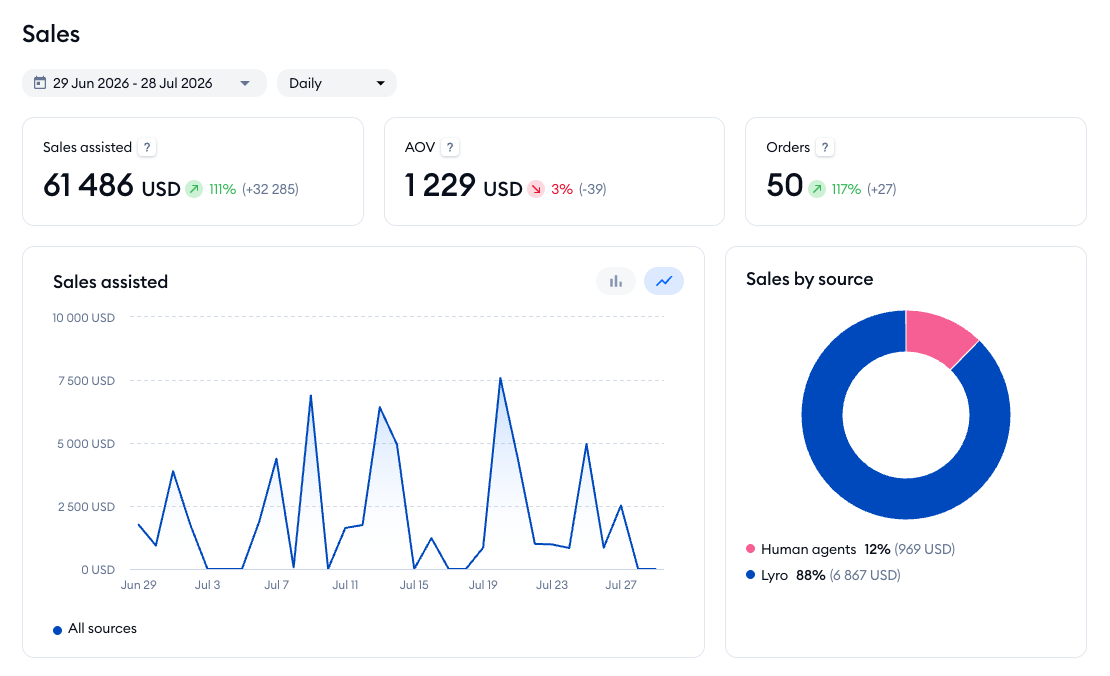Click the 61 486 USD sales value

[x=112, y=186]
